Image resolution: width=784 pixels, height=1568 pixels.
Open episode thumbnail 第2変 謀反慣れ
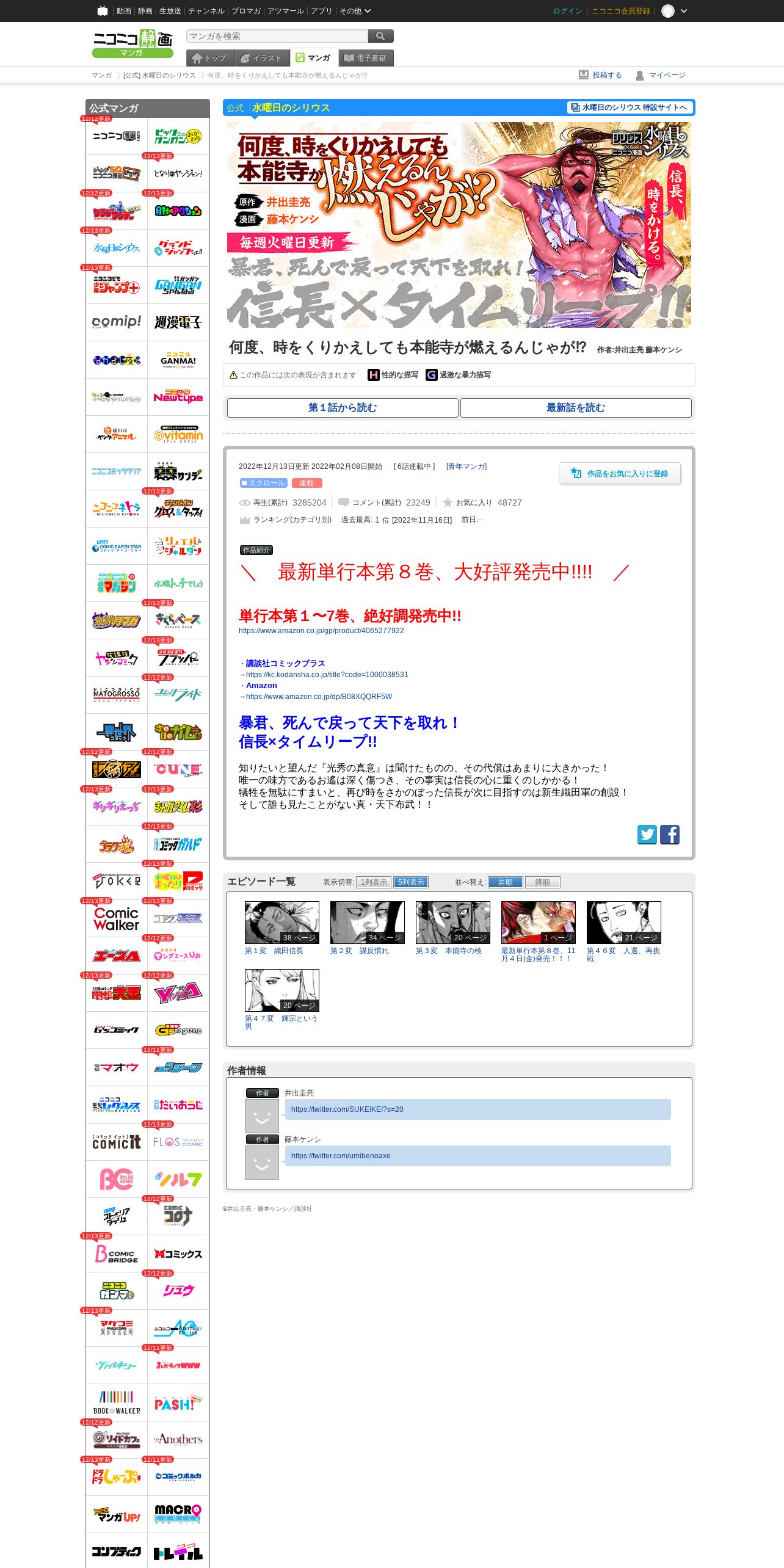(368, 922)
